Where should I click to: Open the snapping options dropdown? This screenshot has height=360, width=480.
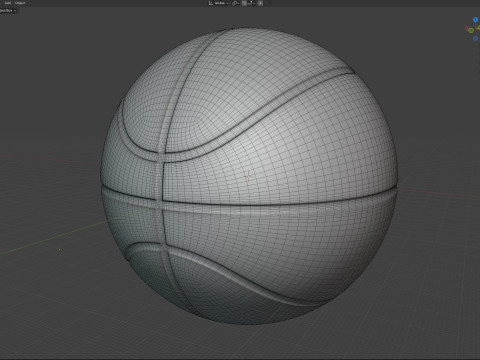tap(252, 3)
